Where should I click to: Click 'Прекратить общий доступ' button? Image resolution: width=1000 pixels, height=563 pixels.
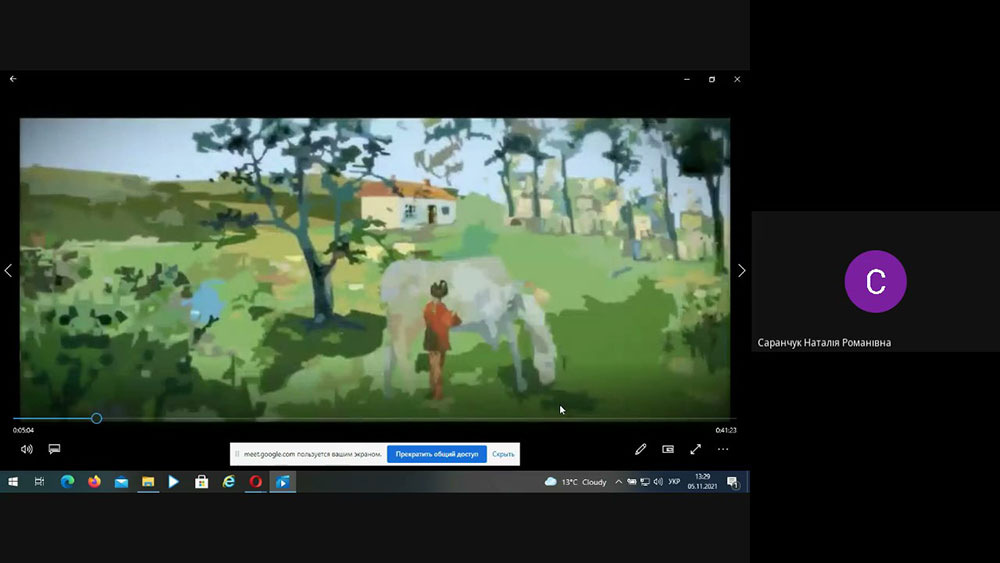437,454
